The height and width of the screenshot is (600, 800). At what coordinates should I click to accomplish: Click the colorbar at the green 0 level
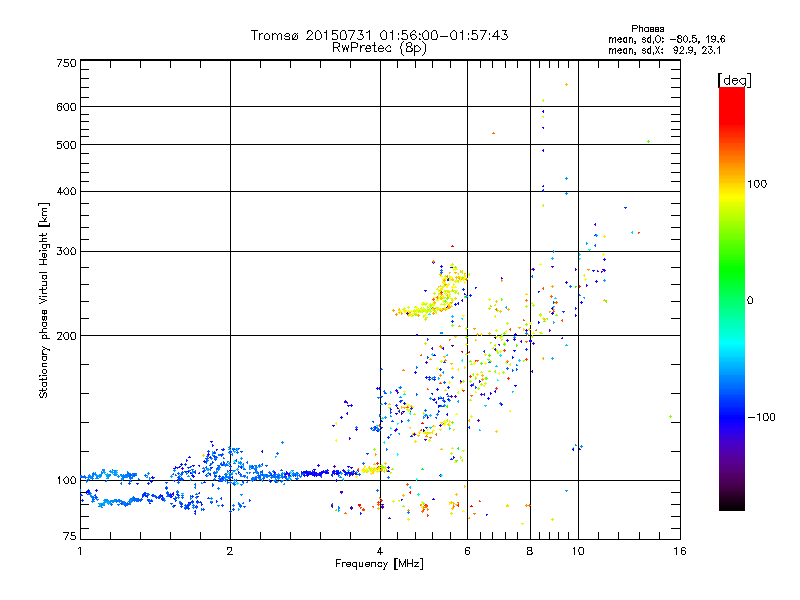[x=732, y=301]
